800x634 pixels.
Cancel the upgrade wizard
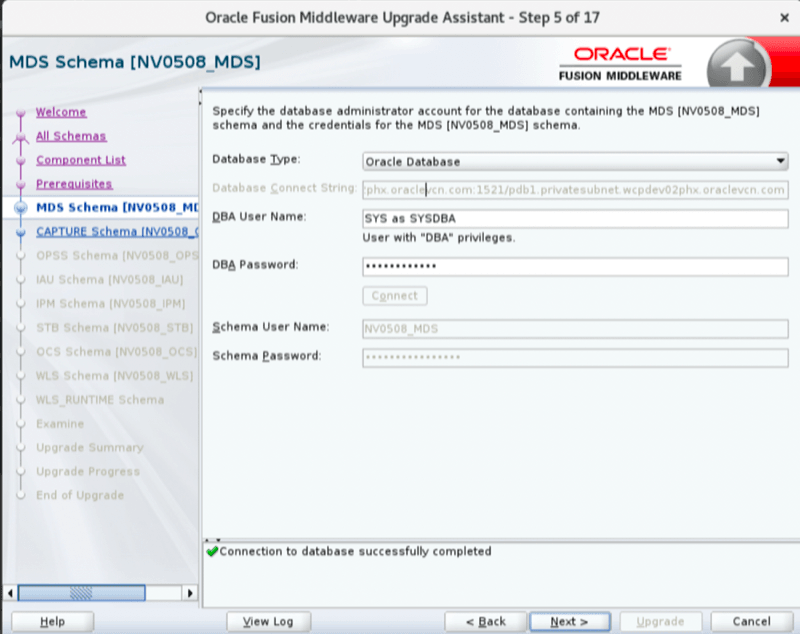point(752,621)
